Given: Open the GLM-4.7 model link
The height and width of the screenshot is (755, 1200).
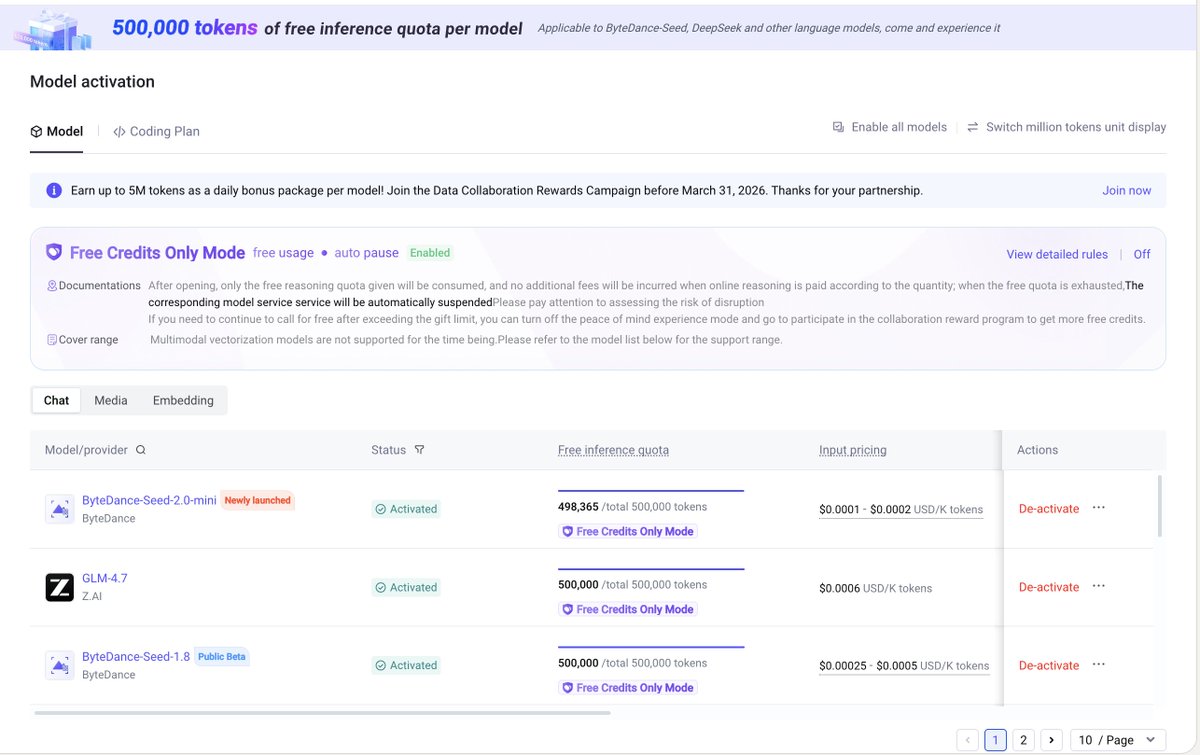Looking at the screenshot, I should click(105, 578).
